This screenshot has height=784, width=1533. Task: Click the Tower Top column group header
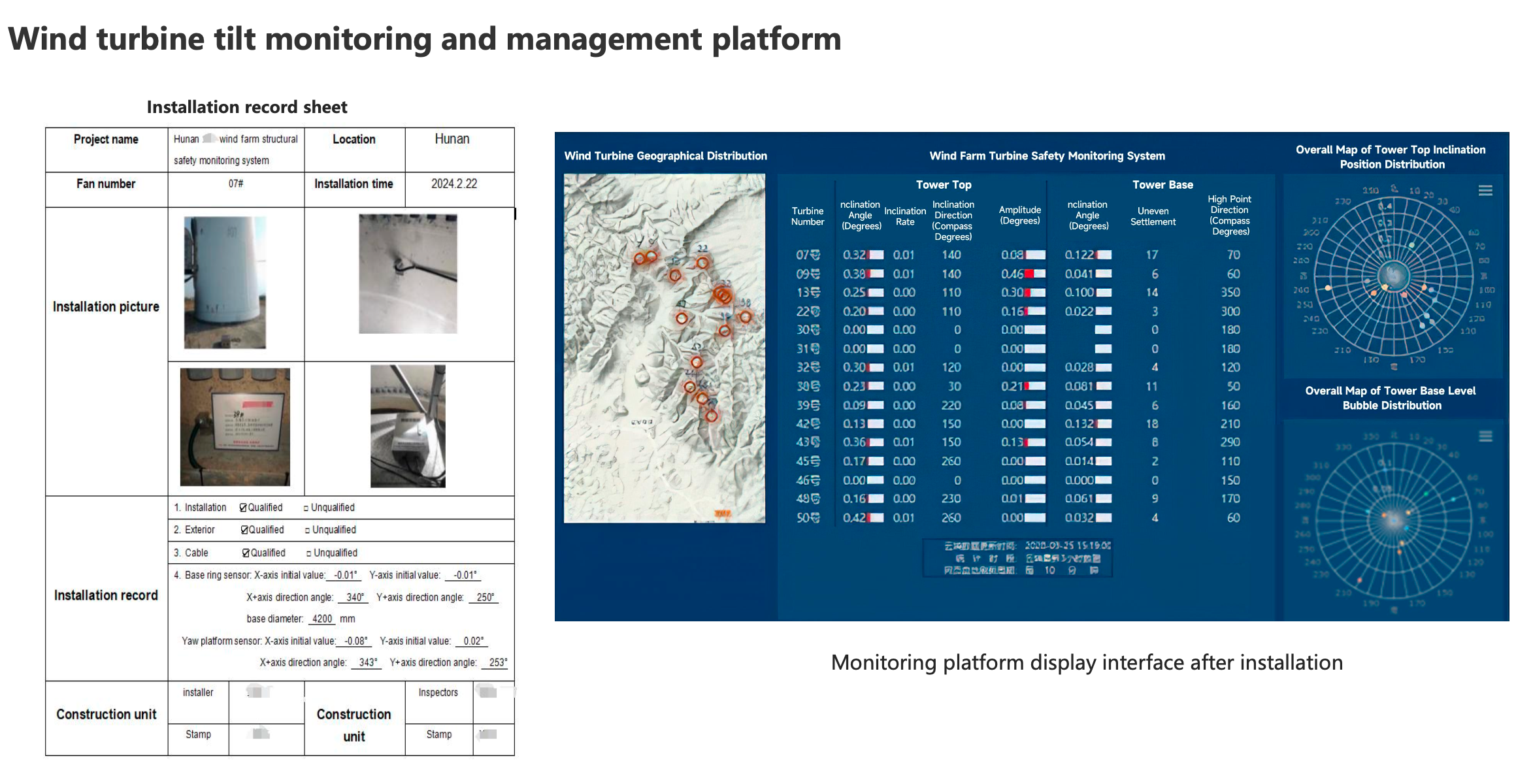pos(943,185)
